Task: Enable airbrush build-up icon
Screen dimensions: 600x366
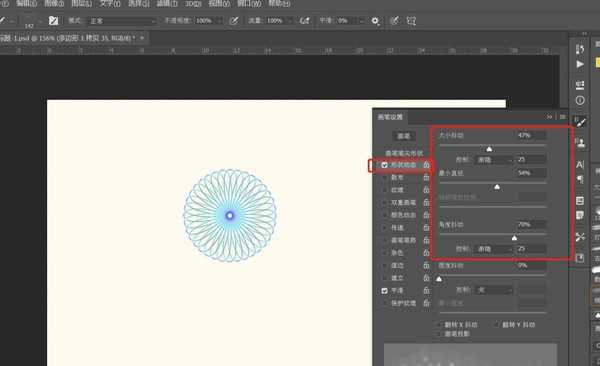Action: (x=305, y=21)
